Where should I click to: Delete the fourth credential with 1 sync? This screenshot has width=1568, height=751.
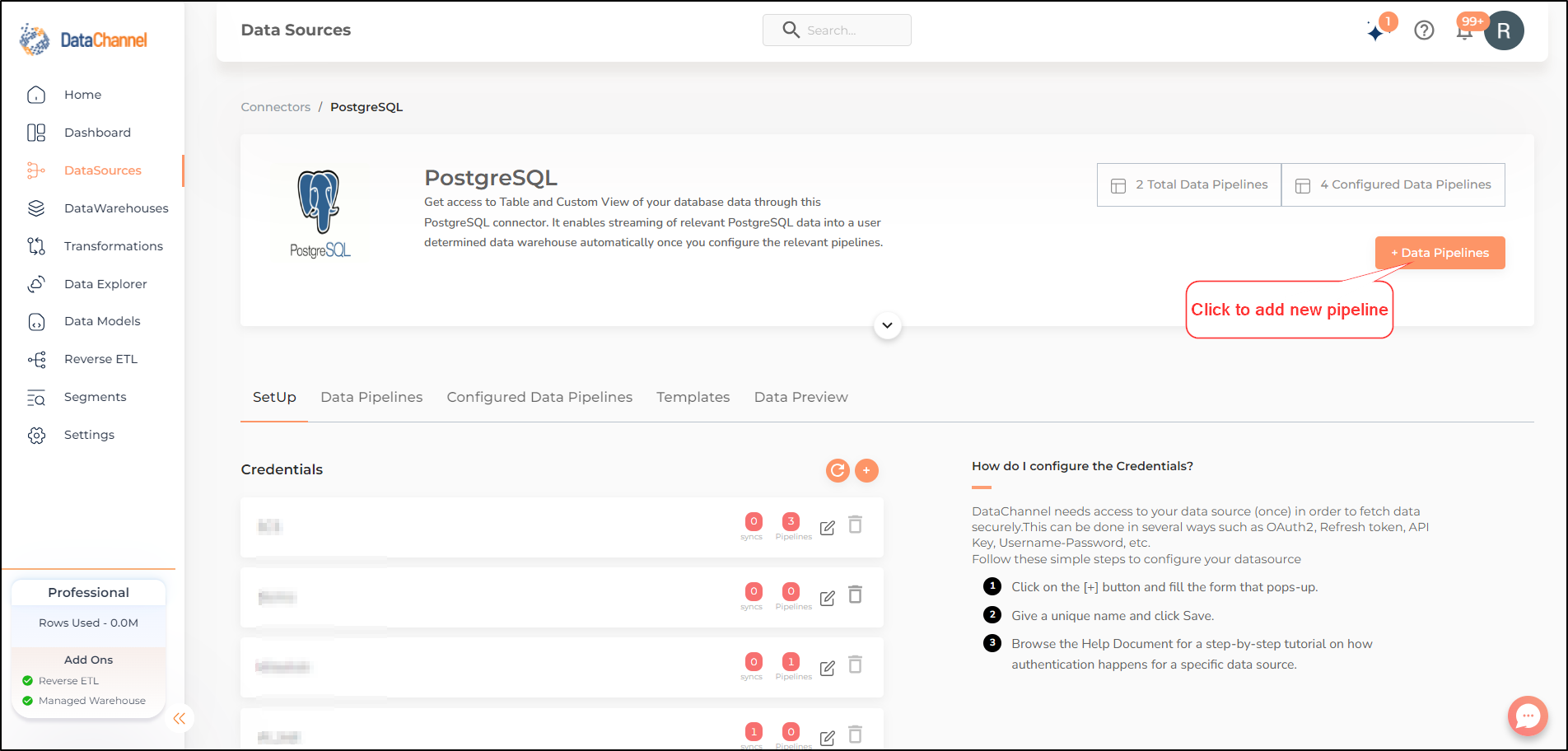click(856, 735)
